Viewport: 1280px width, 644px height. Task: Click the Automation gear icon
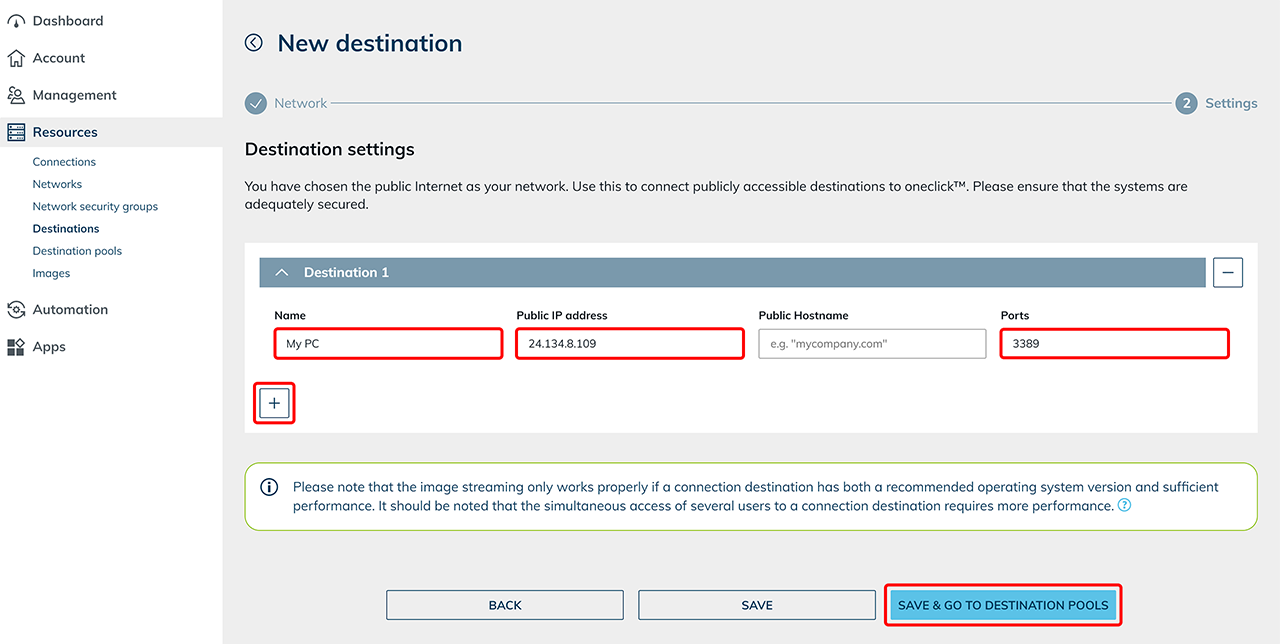16,310
